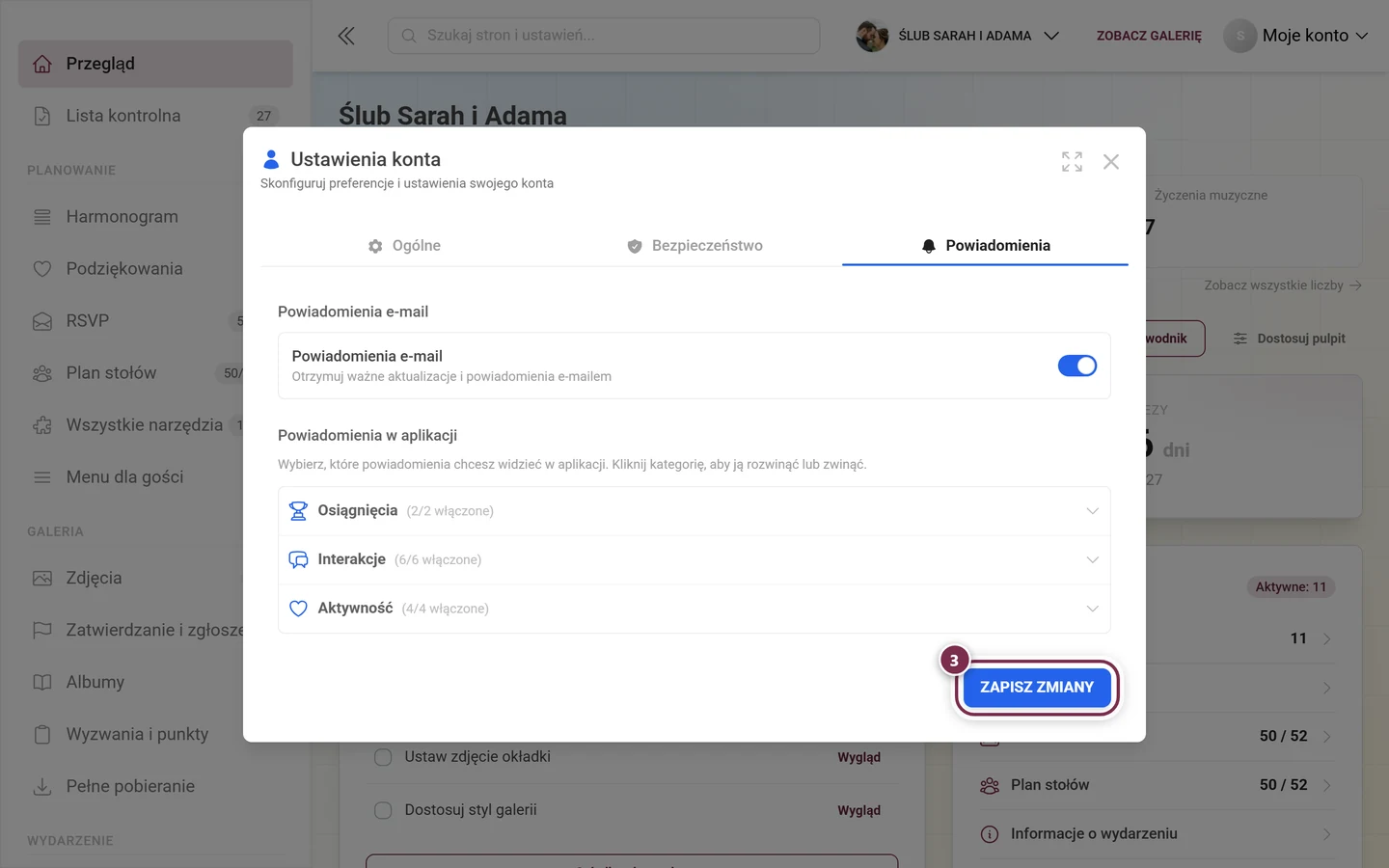Click the Plan stołów people icon in sidebar
This screenshot has width=1389, height=868.
coord(42,373)
